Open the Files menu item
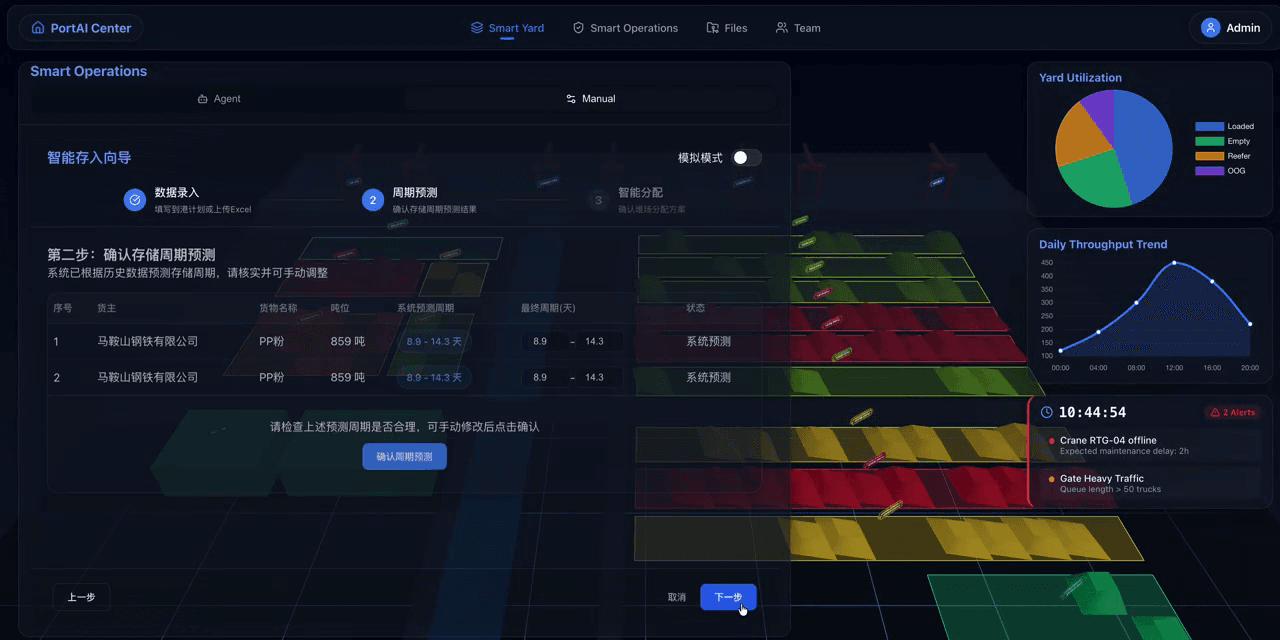1280x640 pixels. click(727, 28)
